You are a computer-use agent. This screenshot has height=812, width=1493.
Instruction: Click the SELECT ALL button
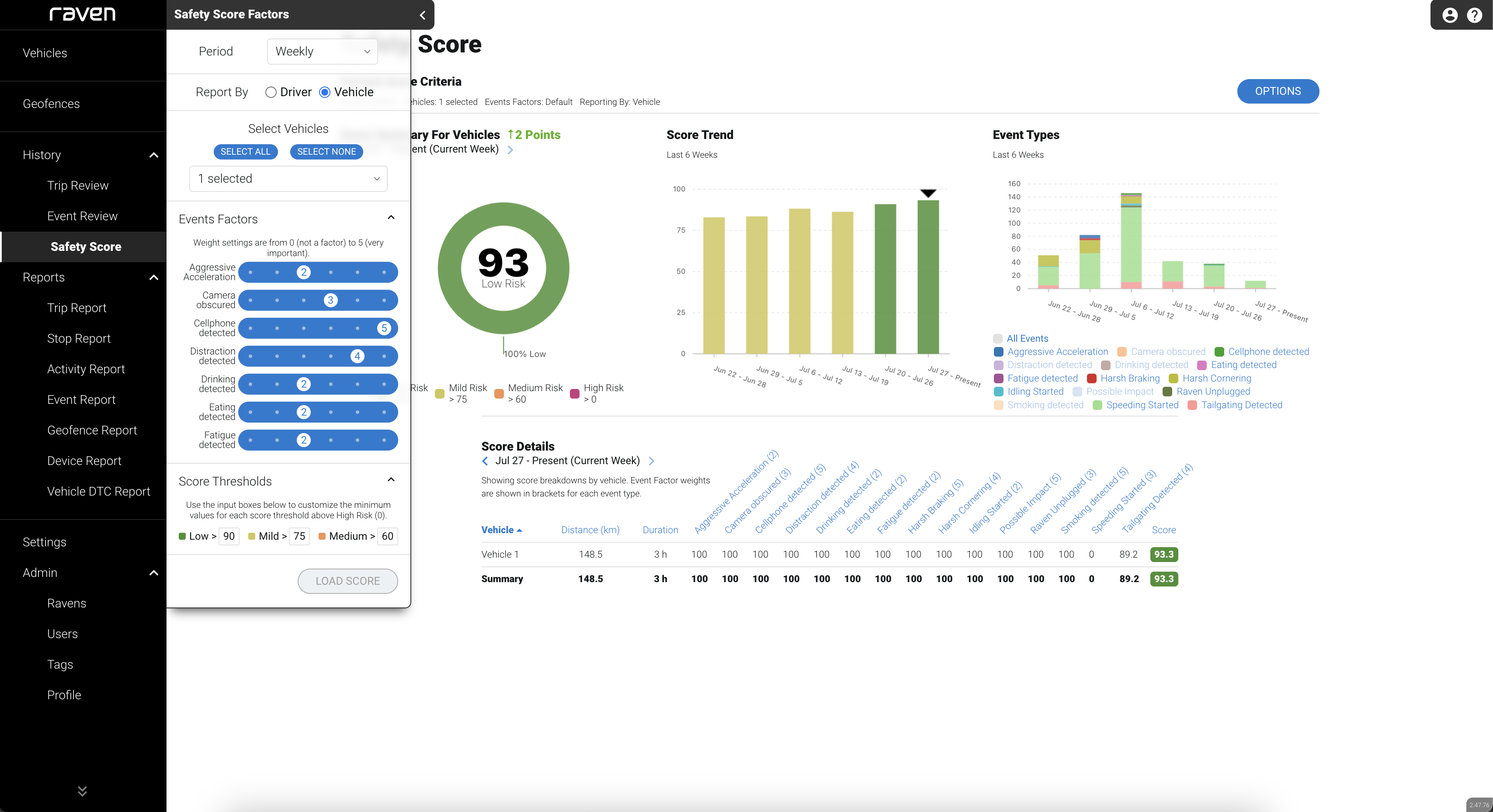245,151
